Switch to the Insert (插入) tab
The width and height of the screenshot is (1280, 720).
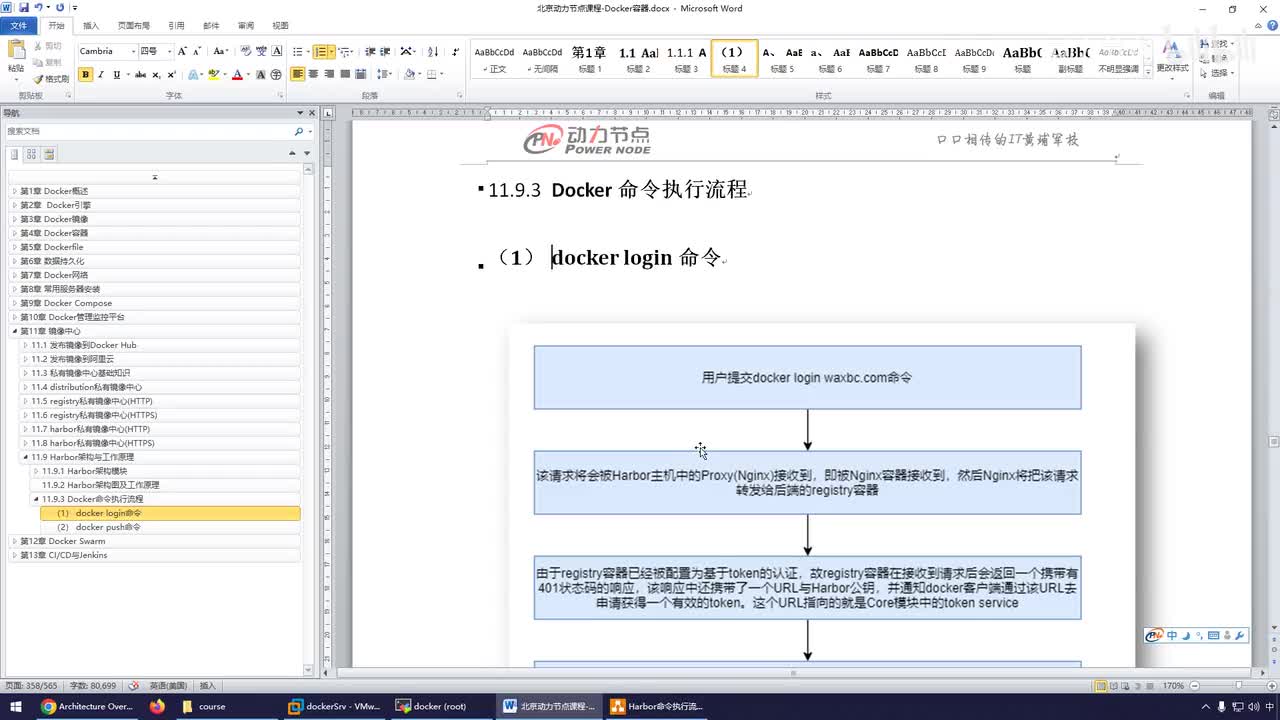tap(91, 26)
